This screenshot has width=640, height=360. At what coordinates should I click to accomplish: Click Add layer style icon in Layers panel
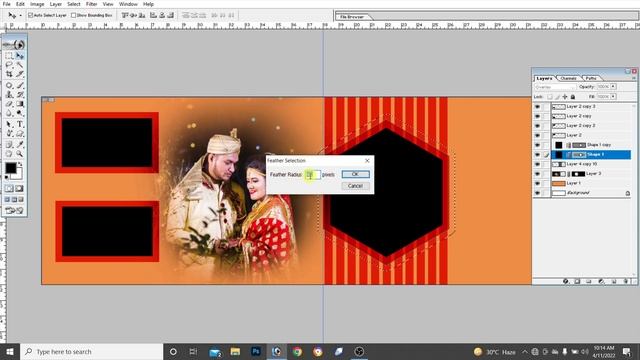click(566, 281)
